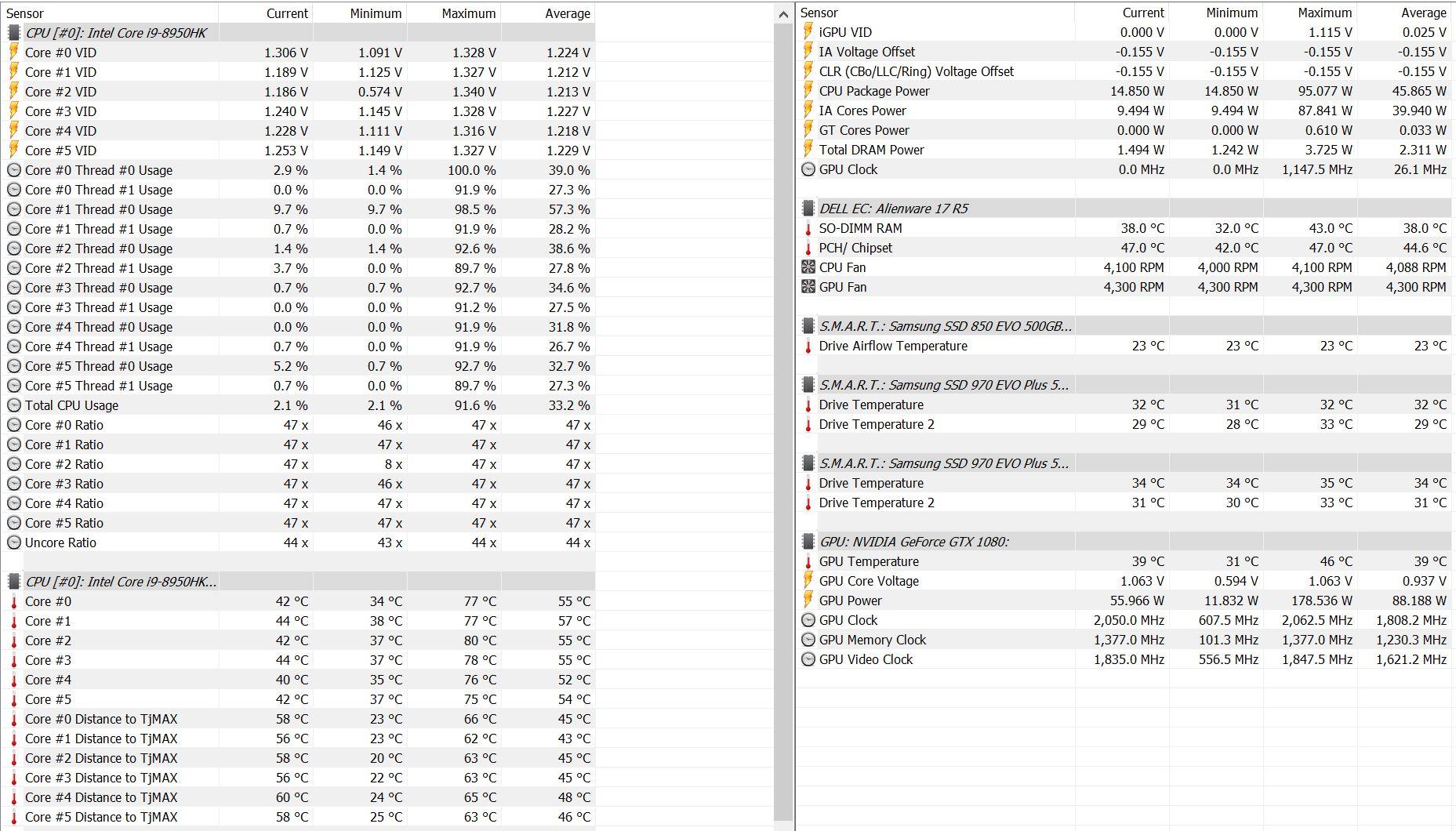Select the Core #4 VID row
1456x831 pixels.
point(298,131)
